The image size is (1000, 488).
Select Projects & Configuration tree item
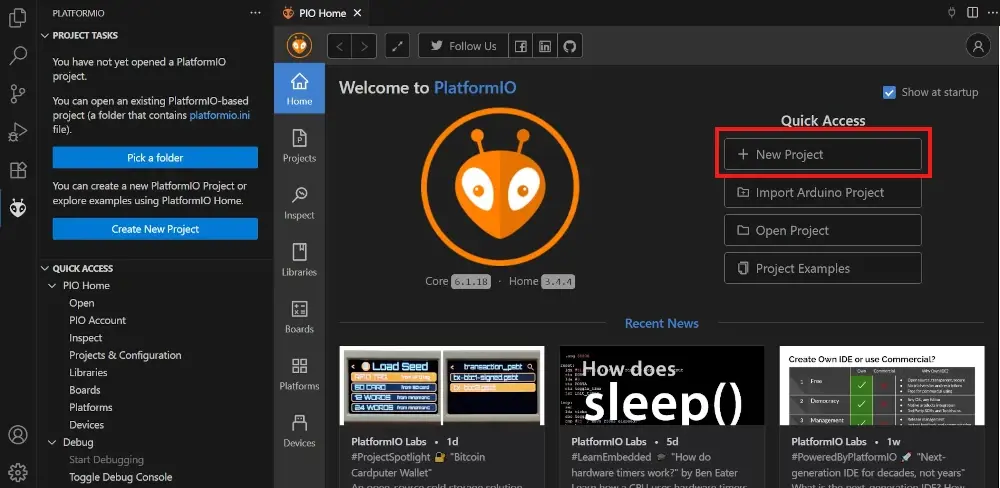click(125, 355)
